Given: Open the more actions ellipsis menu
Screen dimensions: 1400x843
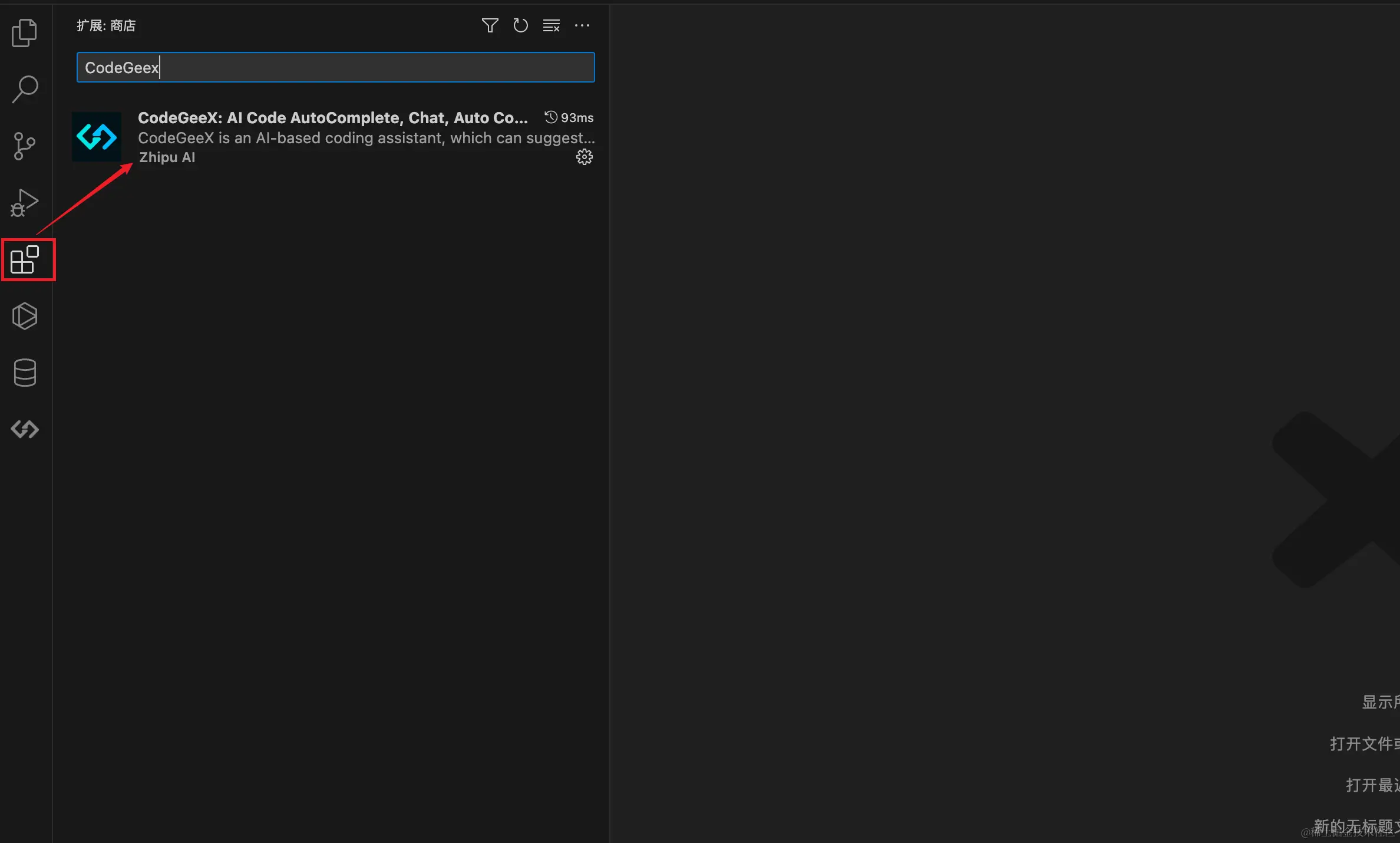Looking at the screenshot, I should tap(582, 25).
